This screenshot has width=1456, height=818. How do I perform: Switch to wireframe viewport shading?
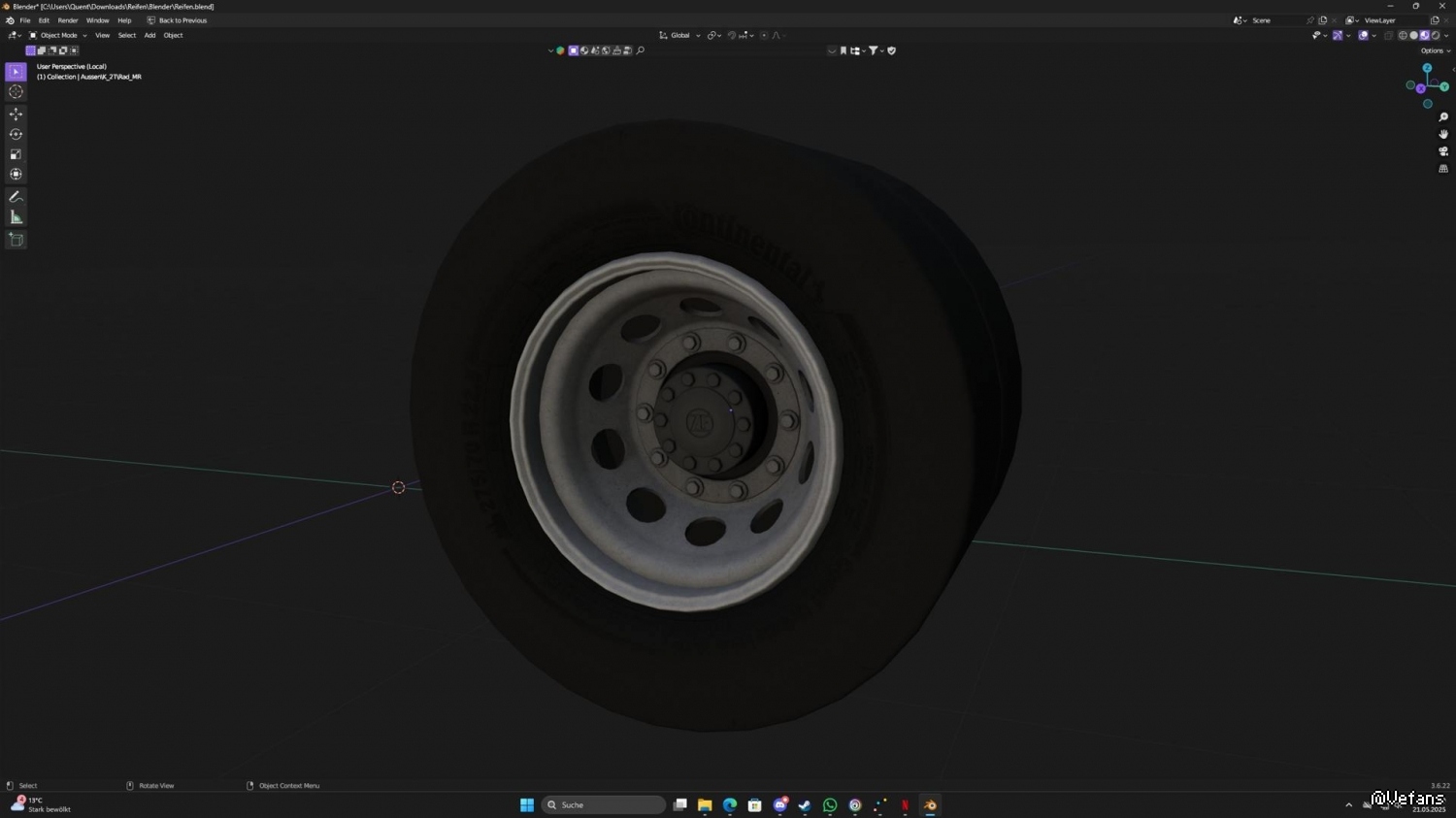[1403, 36]
